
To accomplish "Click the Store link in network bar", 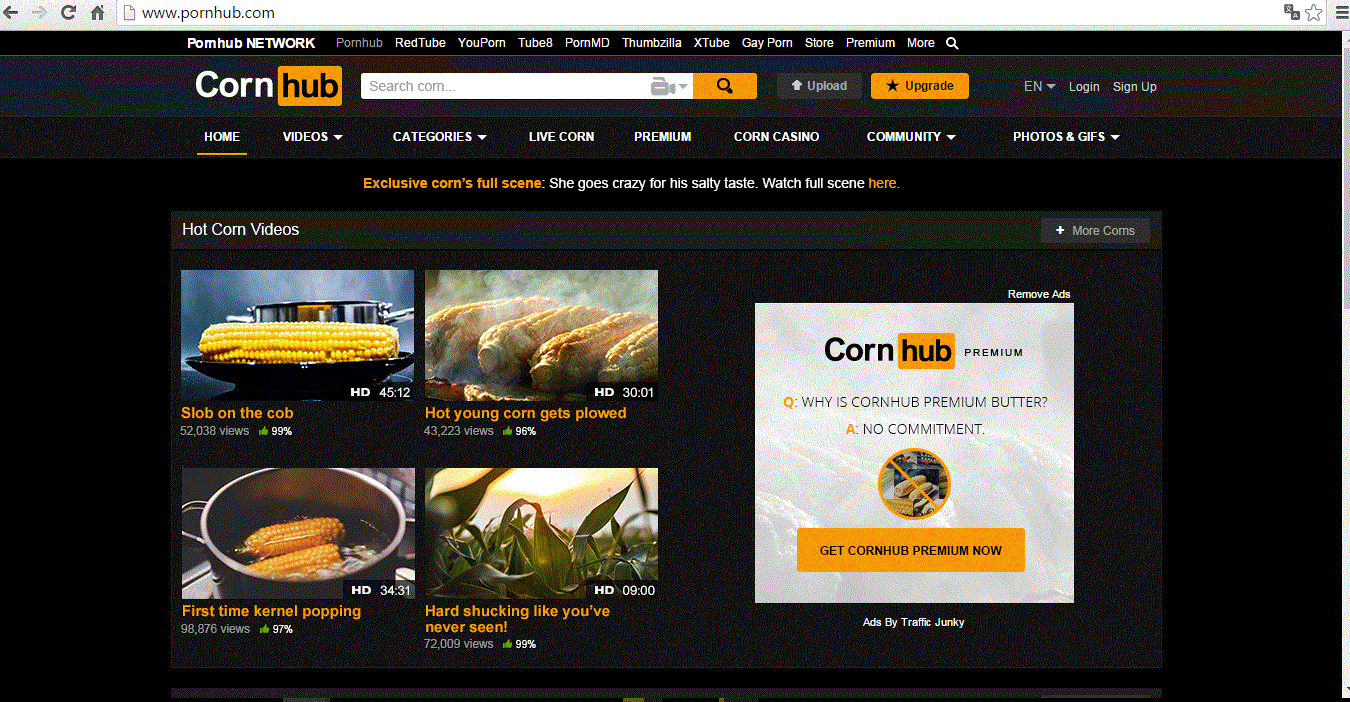I will 819,43.
